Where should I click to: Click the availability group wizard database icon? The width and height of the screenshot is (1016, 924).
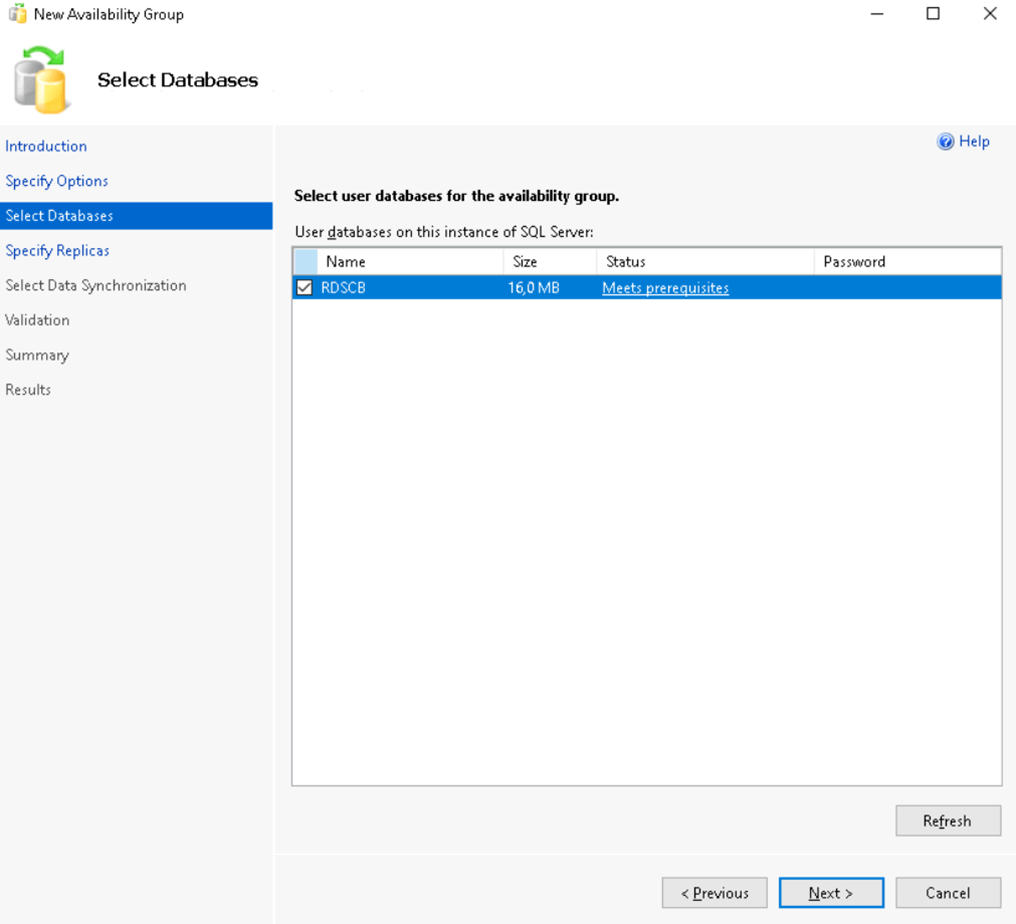coord(42,80)
